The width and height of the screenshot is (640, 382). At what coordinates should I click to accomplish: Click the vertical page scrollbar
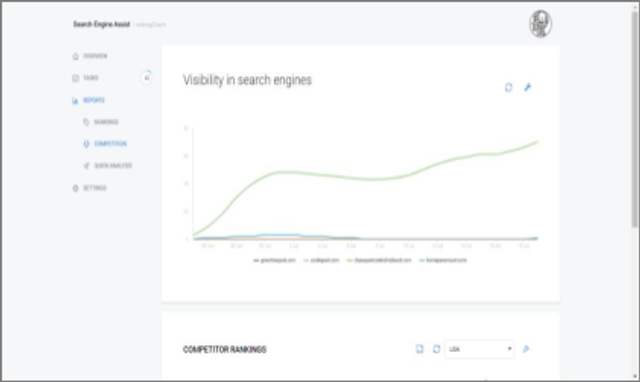point(635,118)
